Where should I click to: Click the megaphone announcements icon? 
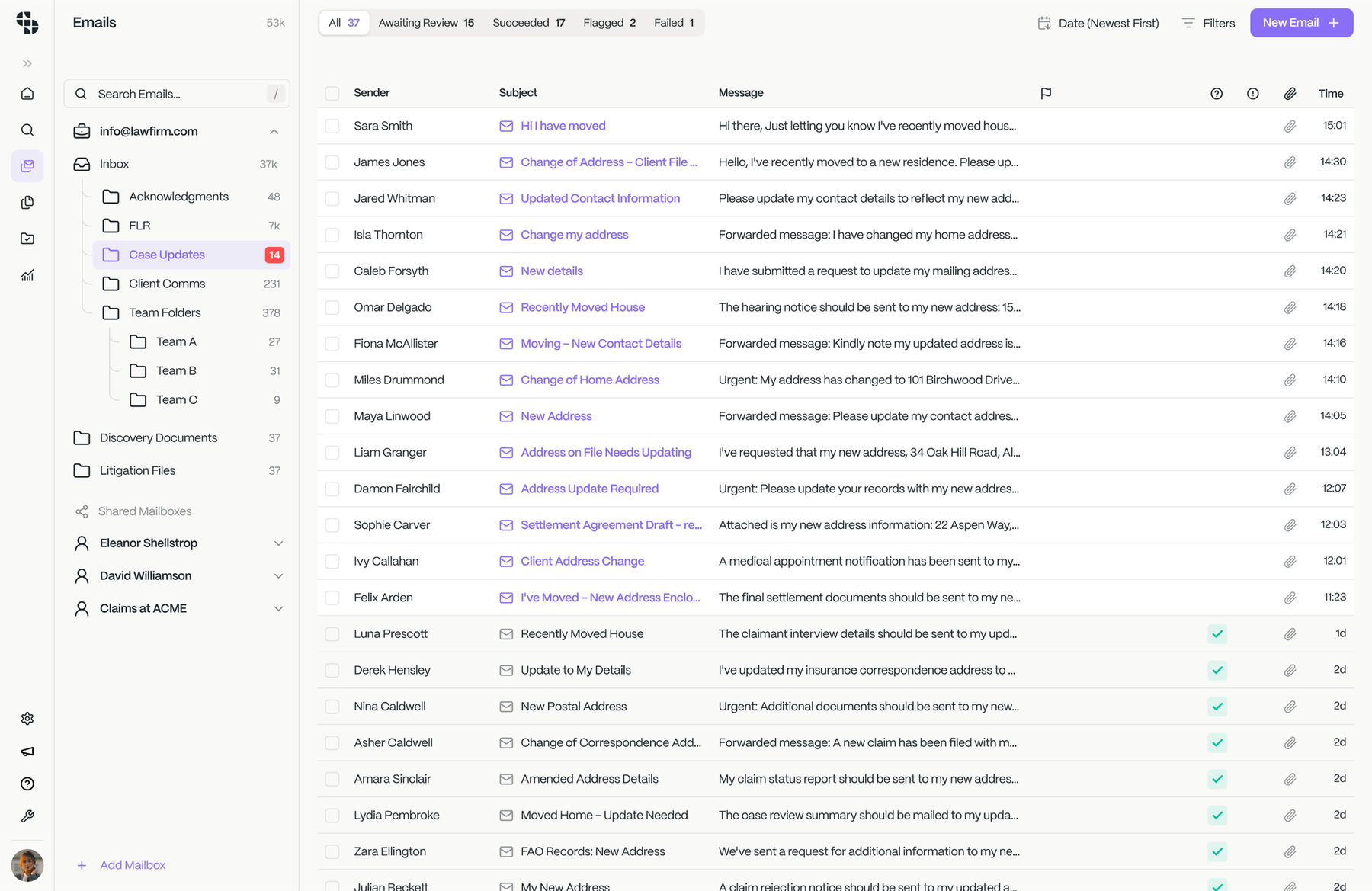[x=27, y=752]
